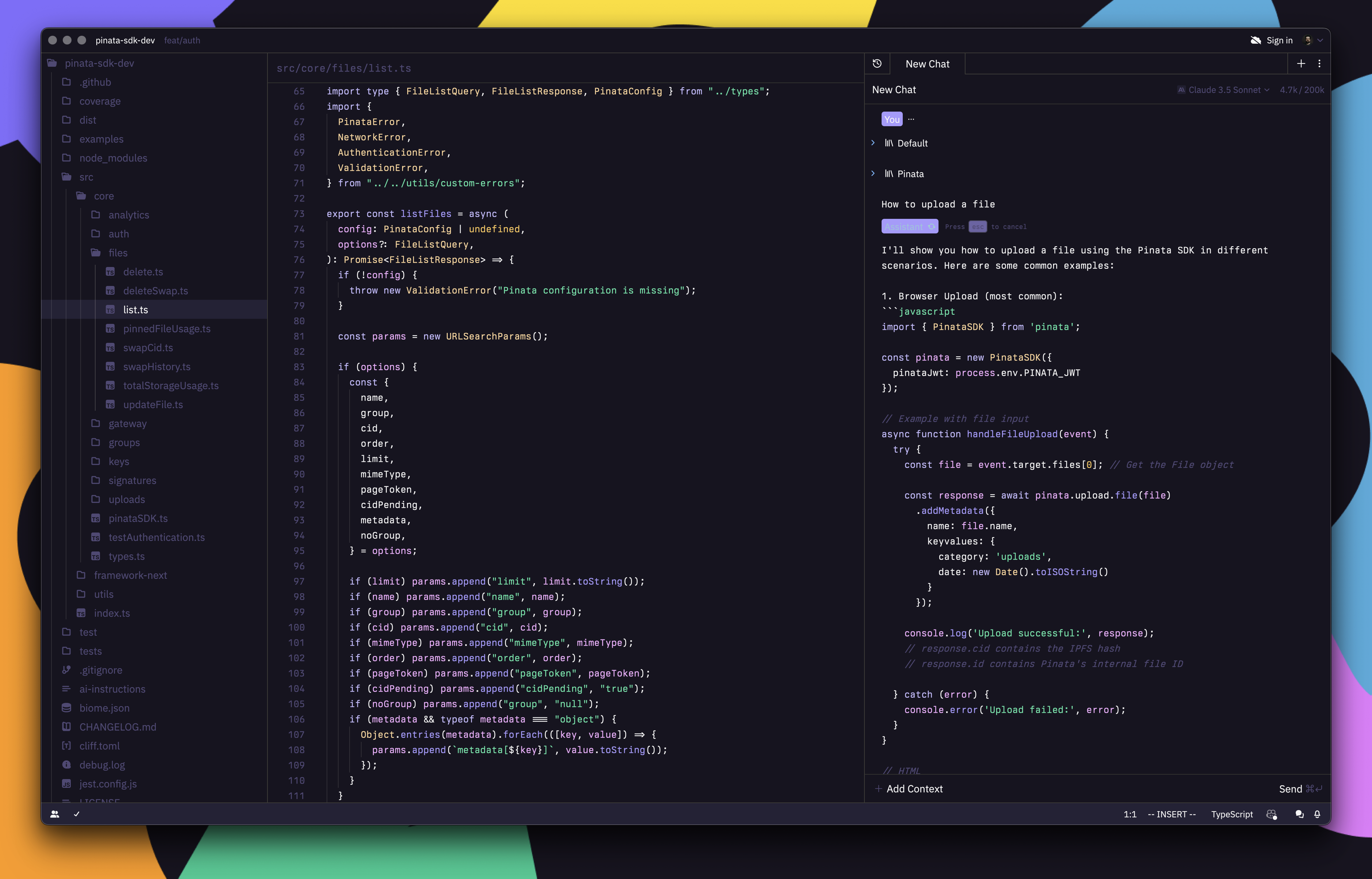Click the .gitignore file icon
1372x879 pixels.
pyautogui.click(x=66, y=670)
